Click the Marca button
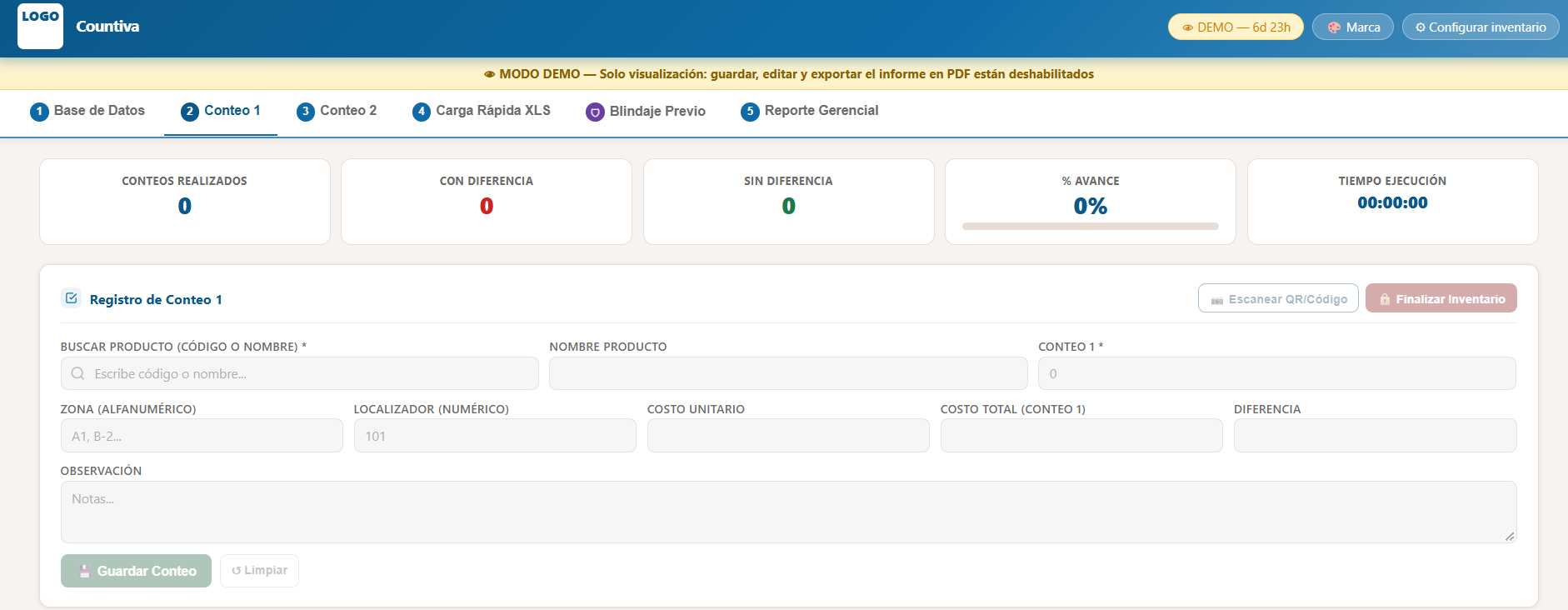The image size is (1568, 610). point(1353,27)
